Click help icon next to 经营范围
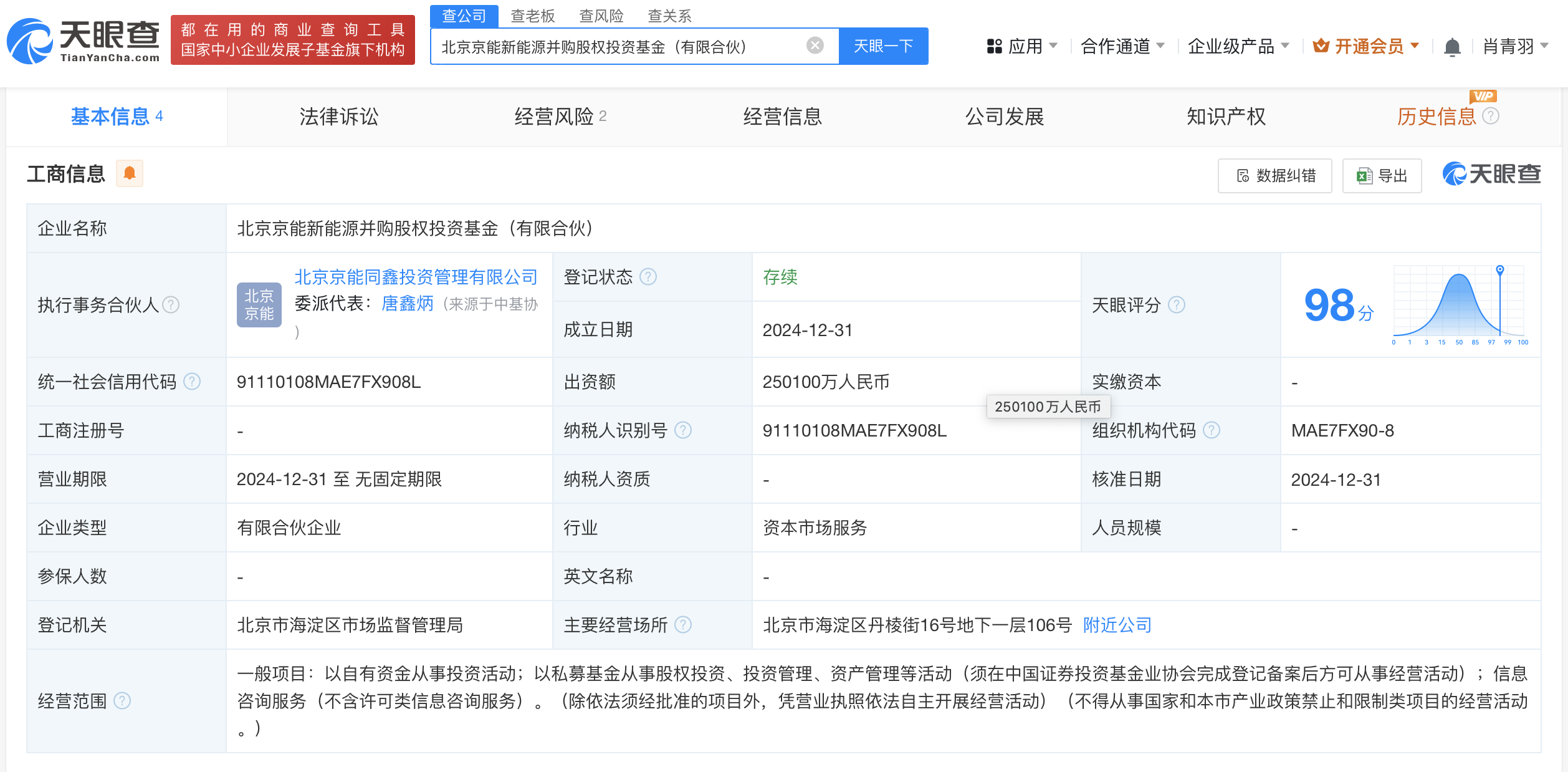 coord(122,701)
